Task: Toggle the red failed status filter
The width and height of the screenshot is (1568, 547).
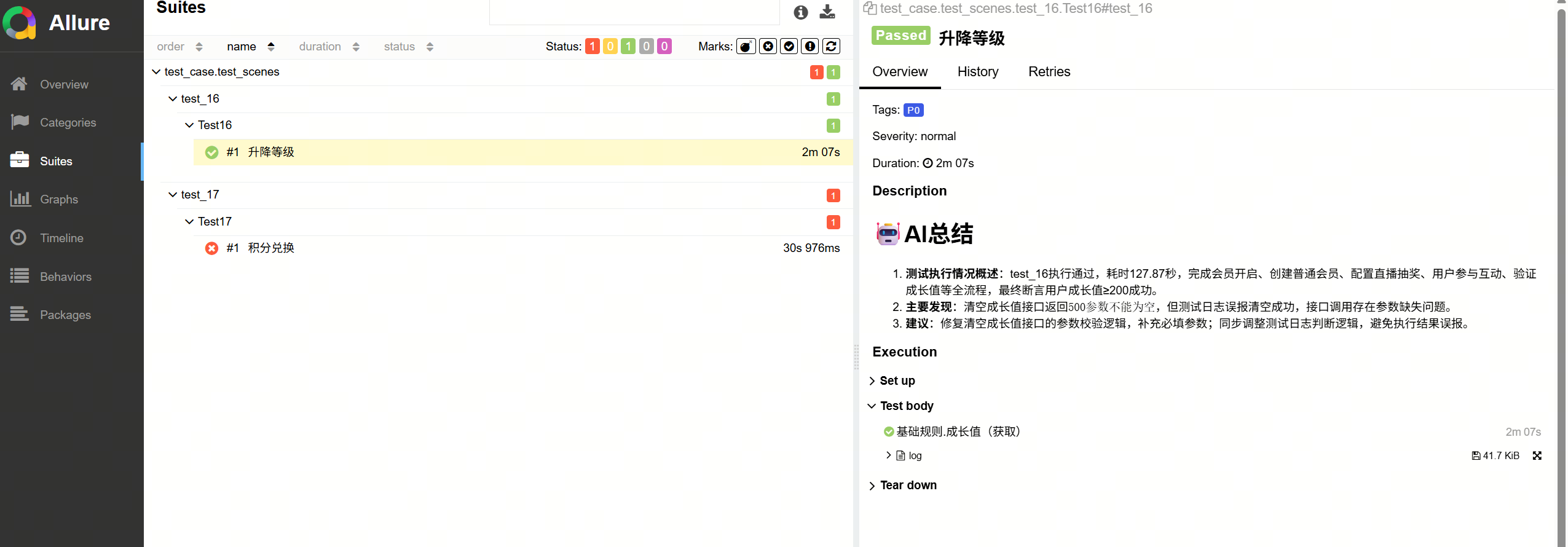Action: coord(592,47)
